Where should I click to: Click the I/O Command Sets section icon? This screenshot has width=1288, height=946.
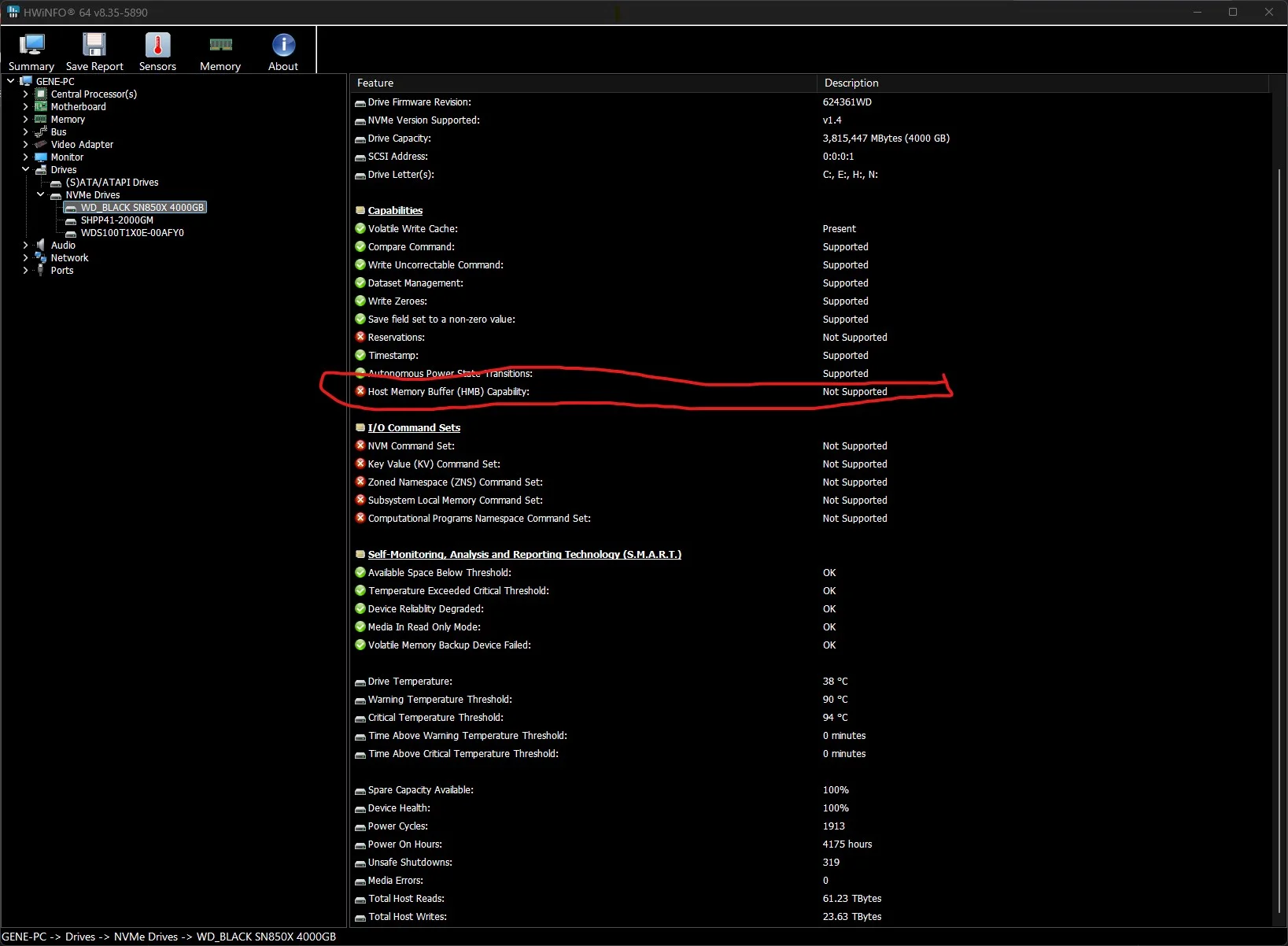pos(360,427)
